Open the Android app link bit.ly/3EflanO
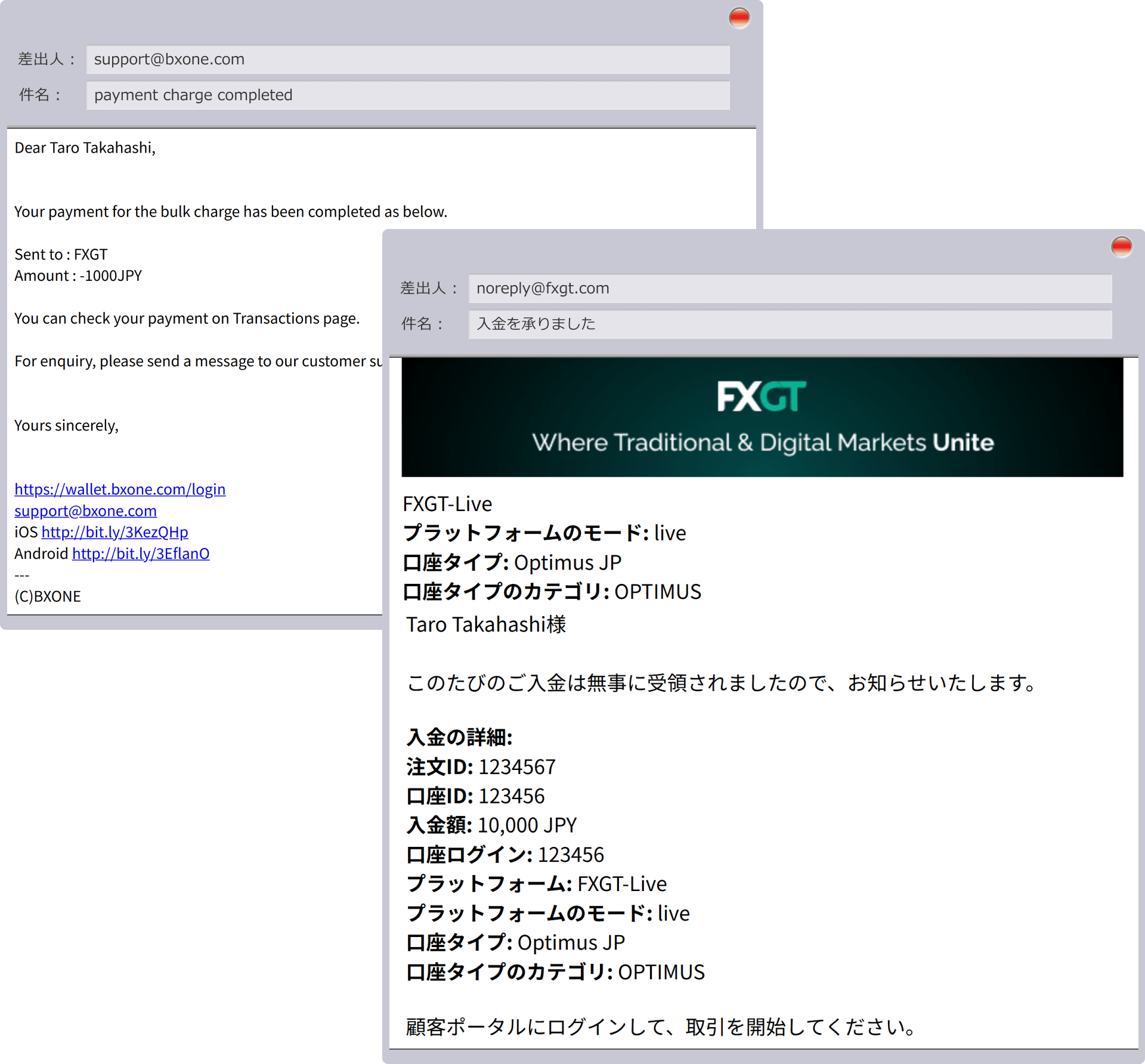Viewport: 1145px width, 1064px height. (x=141, y=553)
